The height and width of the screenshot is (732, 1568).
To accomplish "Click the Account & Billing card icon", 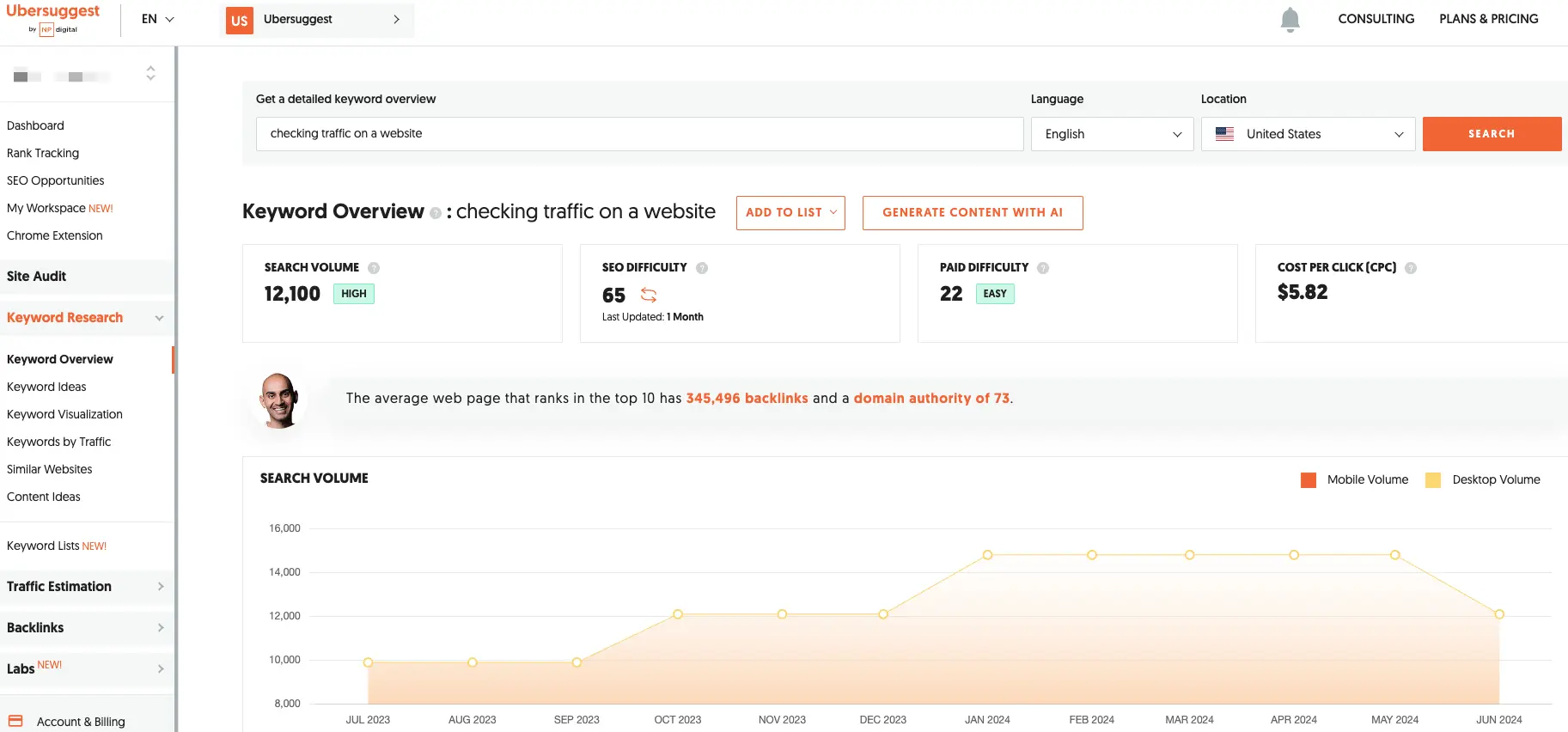I will [15, 721].
